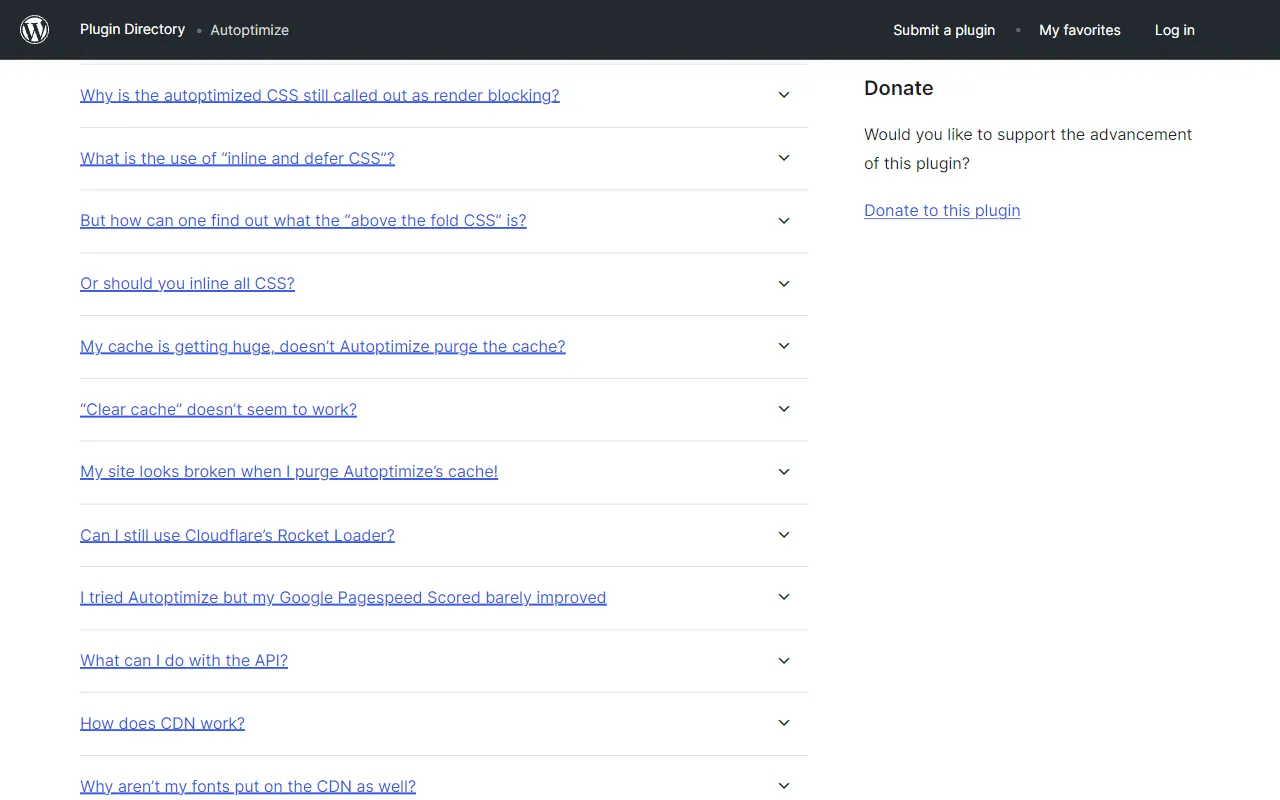Expand chevron next to inline all CSS question
The image size is (1280, 800).
click(784, 284)
